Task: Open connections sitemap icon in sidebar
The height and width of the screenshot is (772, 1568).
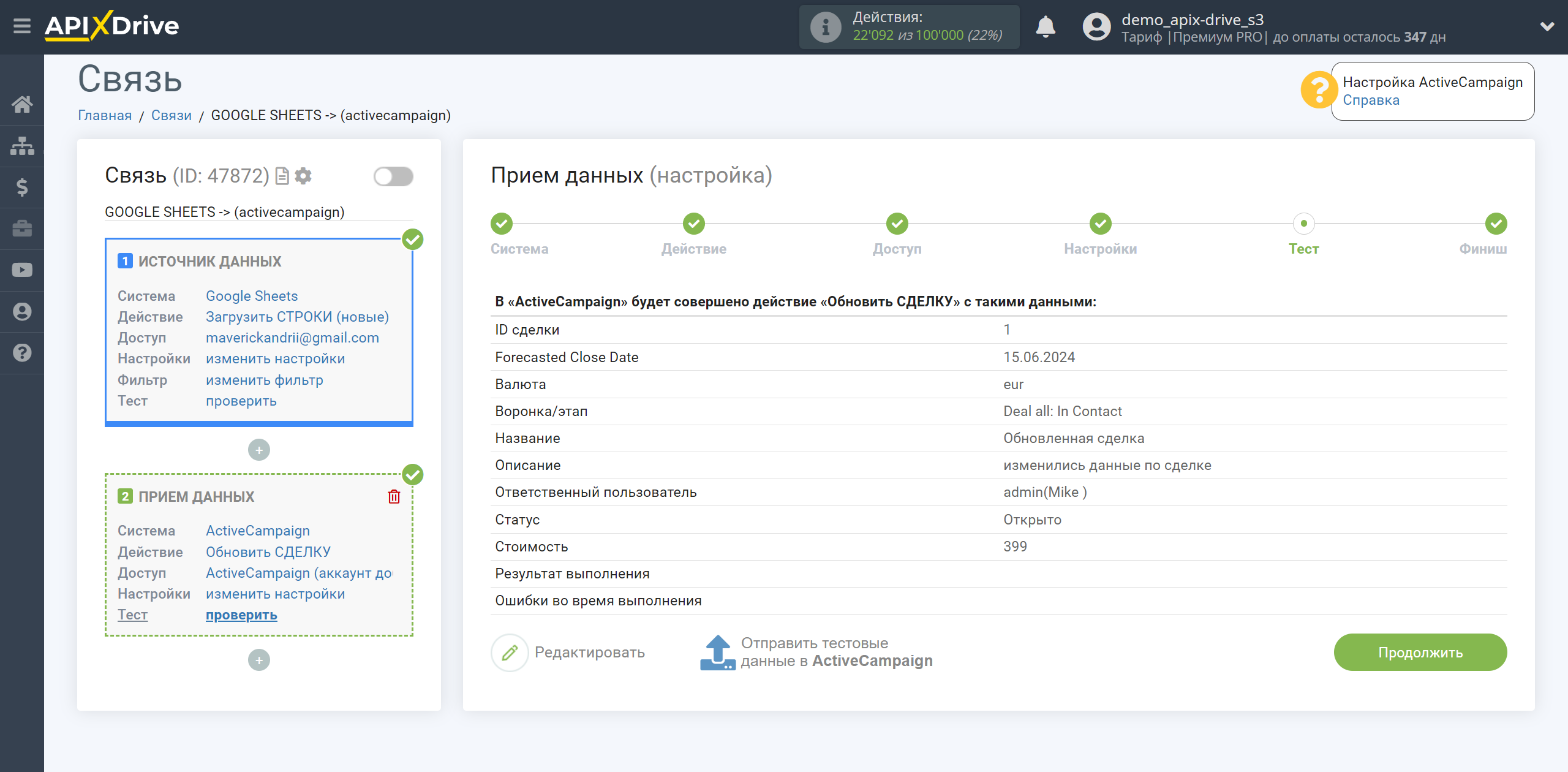Action: [x=22, y=146]
